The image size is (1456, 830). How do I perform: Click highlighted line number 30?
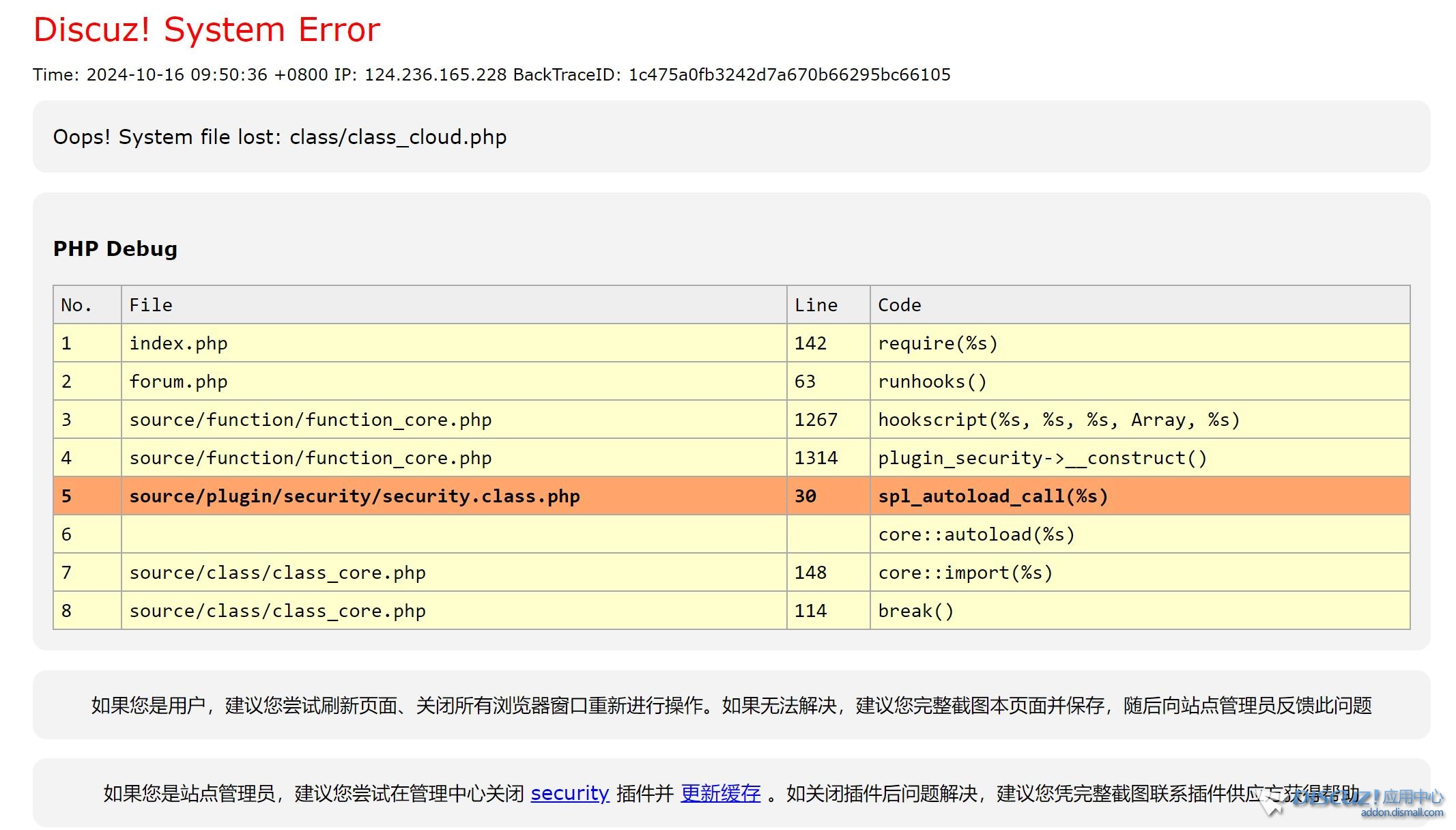click(x=828, y=496)
